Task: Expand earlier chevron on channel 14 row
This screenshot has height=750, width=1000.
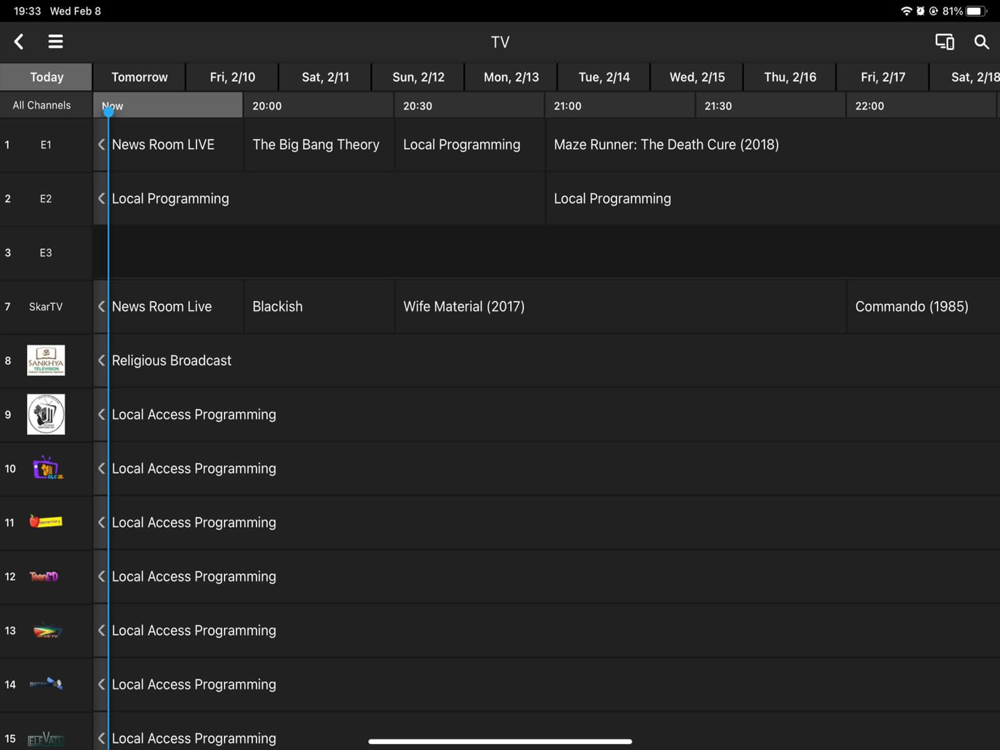Action: click(101, 684)
